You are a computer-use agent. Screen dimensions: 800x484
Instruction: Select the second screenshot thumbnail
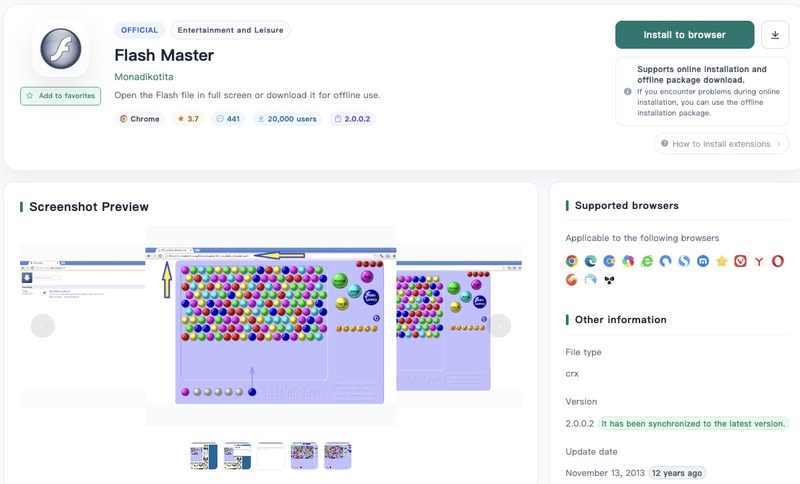(x=237, y=455)
